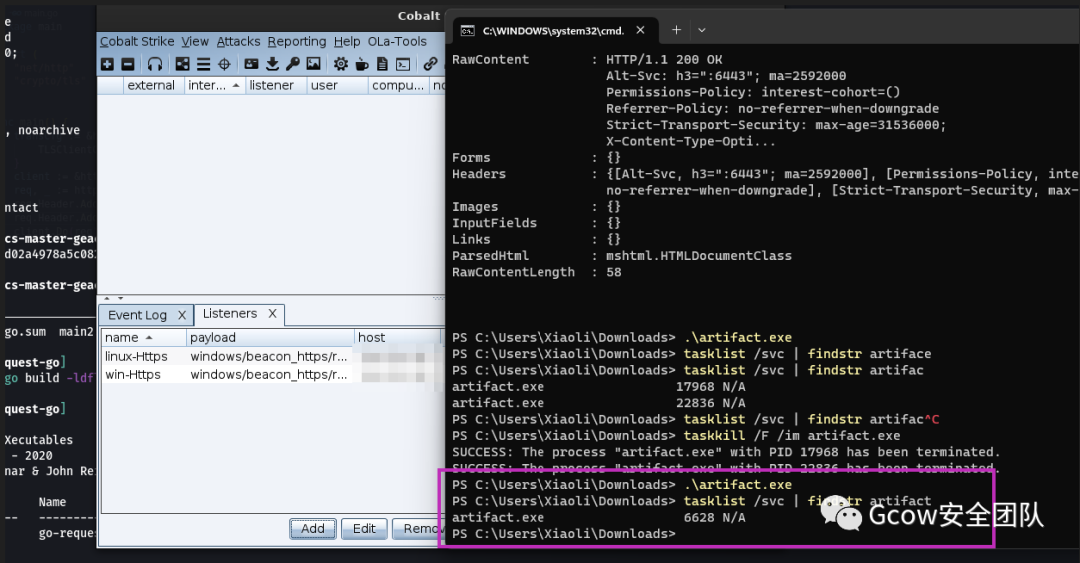
Task: Click 'InputFields' label in terminal output
Action: click(494, 223)
